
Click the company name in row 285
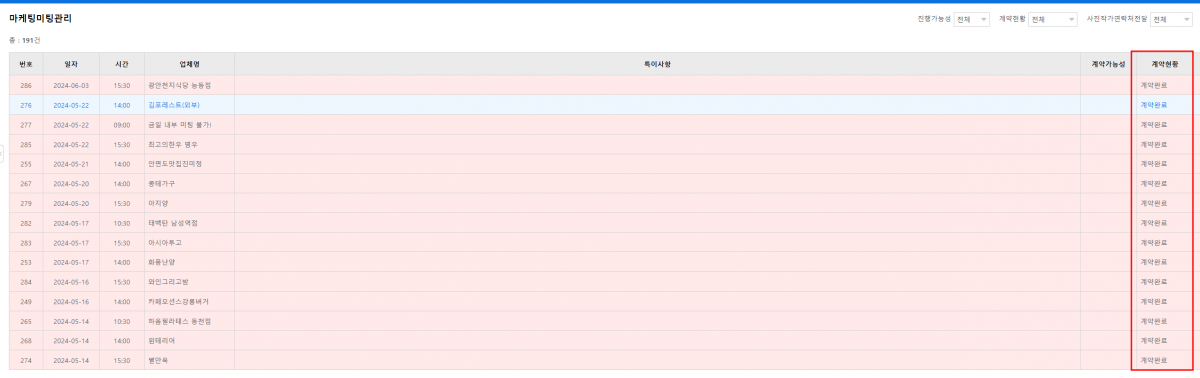(x=173, y=144)
